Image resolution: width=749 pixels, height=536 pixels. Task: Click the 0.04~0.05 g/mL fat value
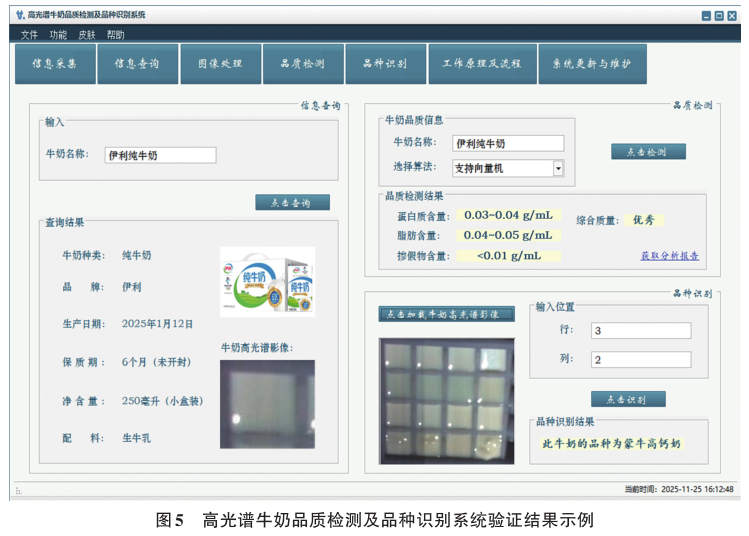pyautogui.click(x=508, y=236)
